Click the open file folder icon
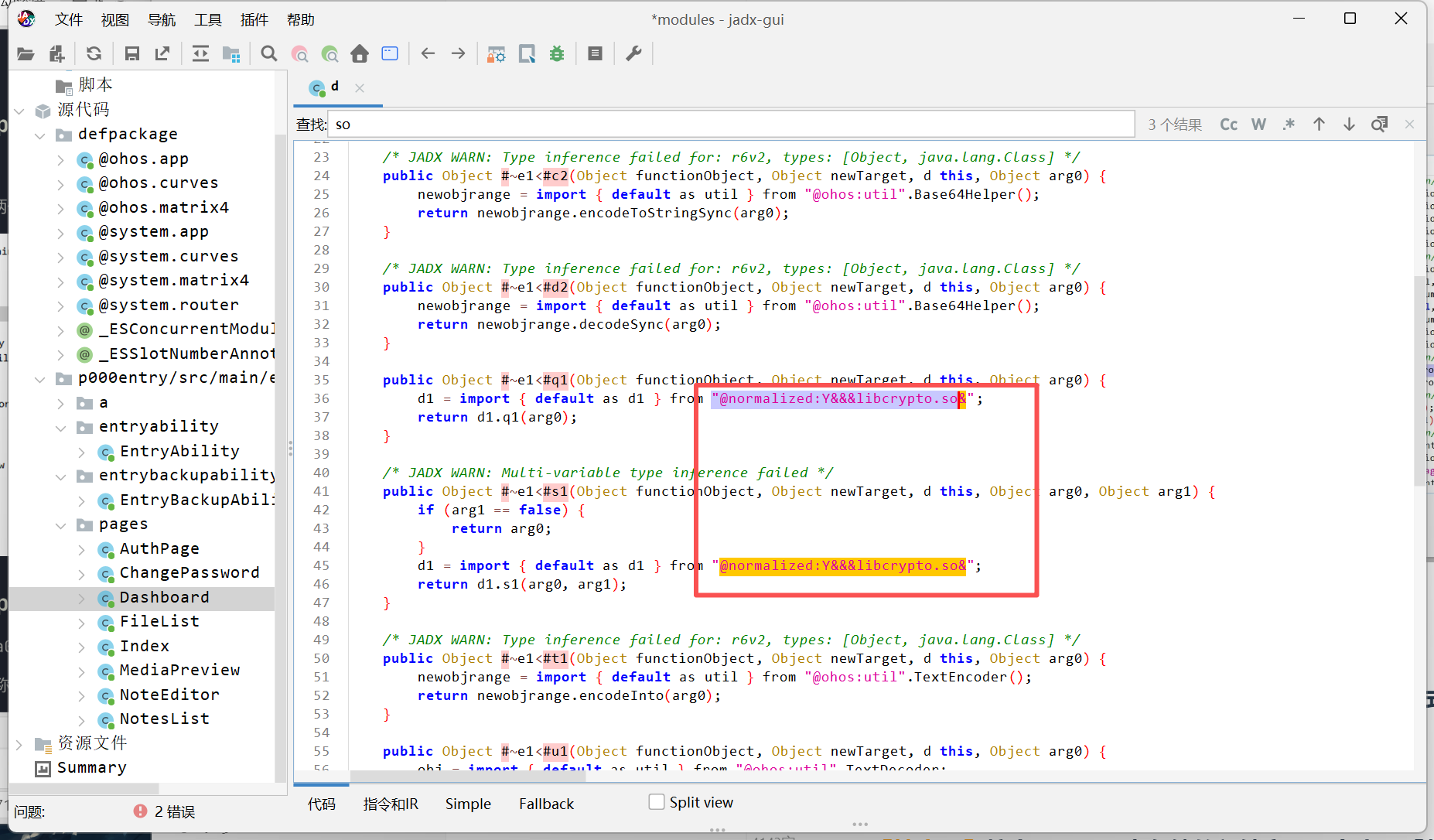The width and height of the screenshot is (1434, 840). [26, 53]
